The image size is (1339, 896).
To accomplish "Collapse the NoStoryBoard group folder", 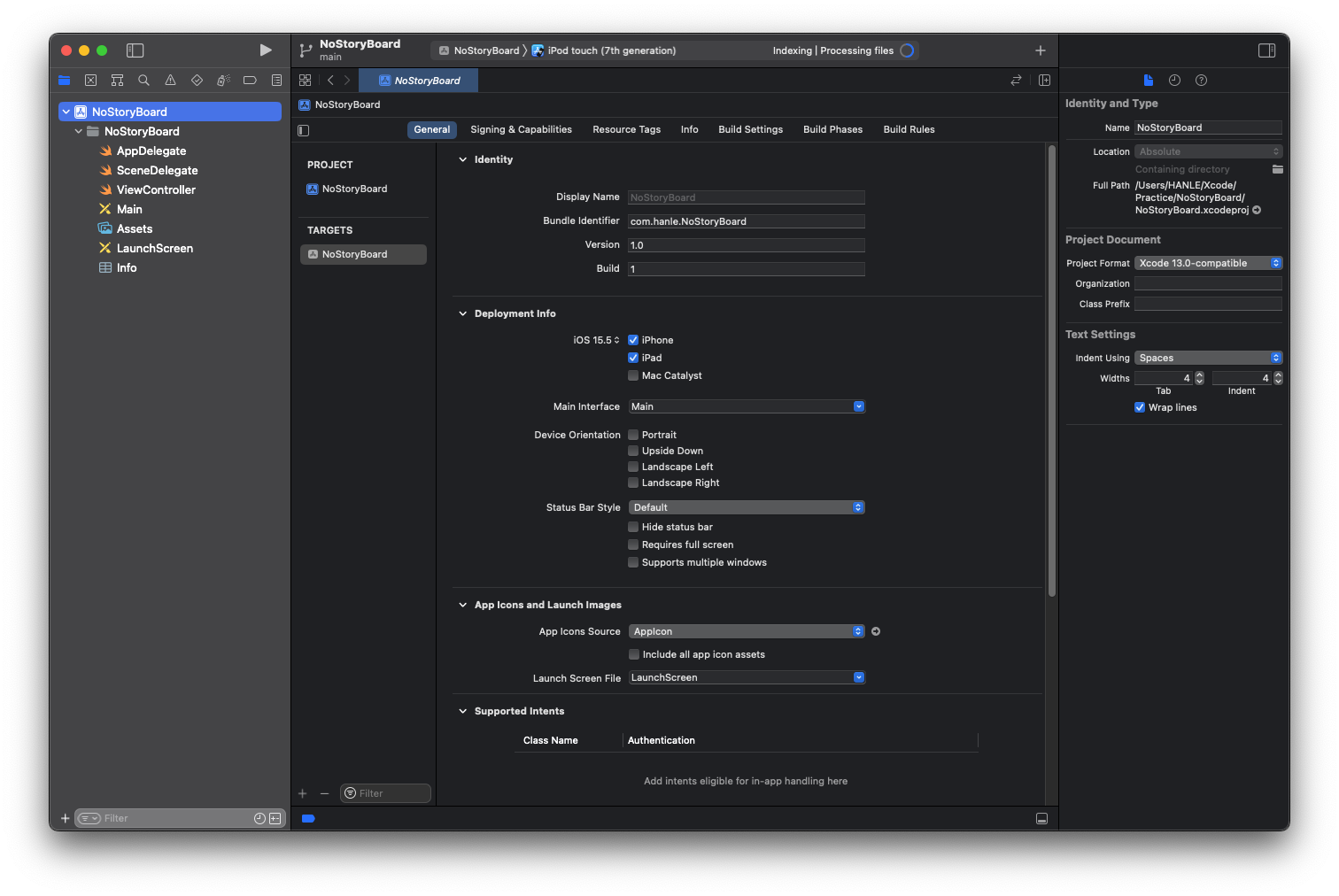I will tap(79, 131).
